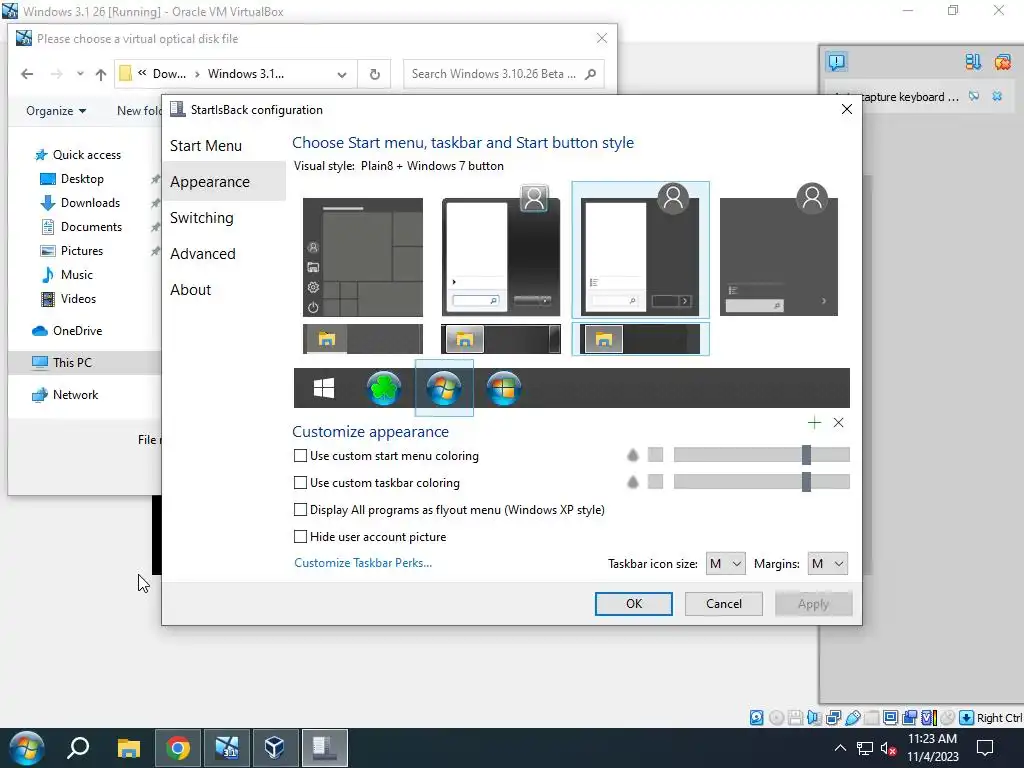Click the Apply button

coord(813,604)
